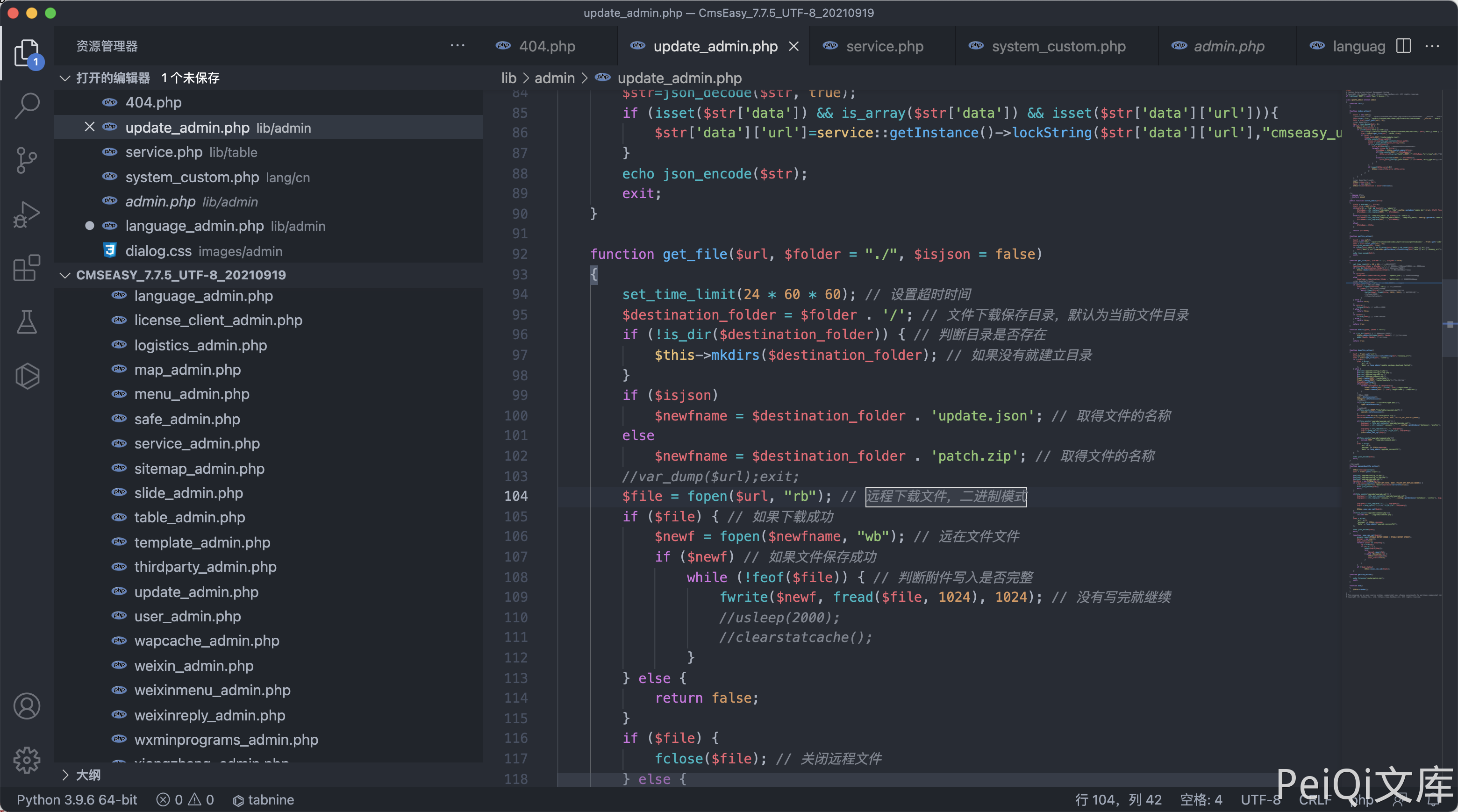Click the Accounts icon in activity bar
Screen dimensions: 1458x812
pos(27,705)
